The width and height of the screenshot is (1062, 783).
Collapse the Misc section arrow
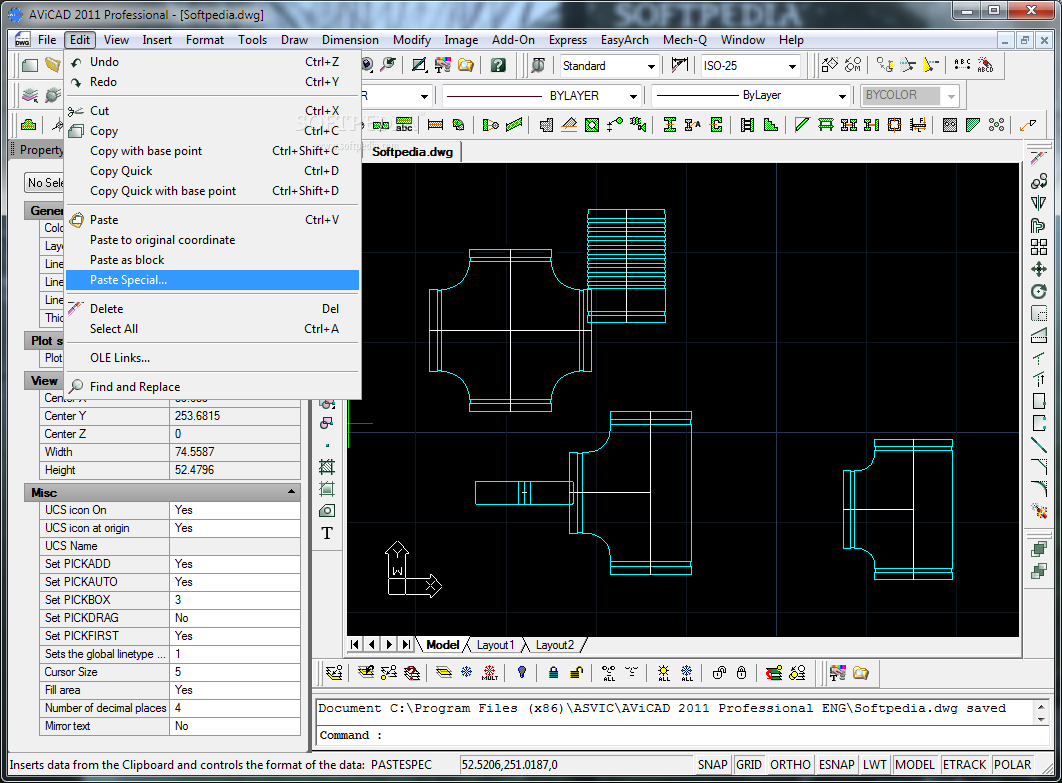[x=291, y=492]
